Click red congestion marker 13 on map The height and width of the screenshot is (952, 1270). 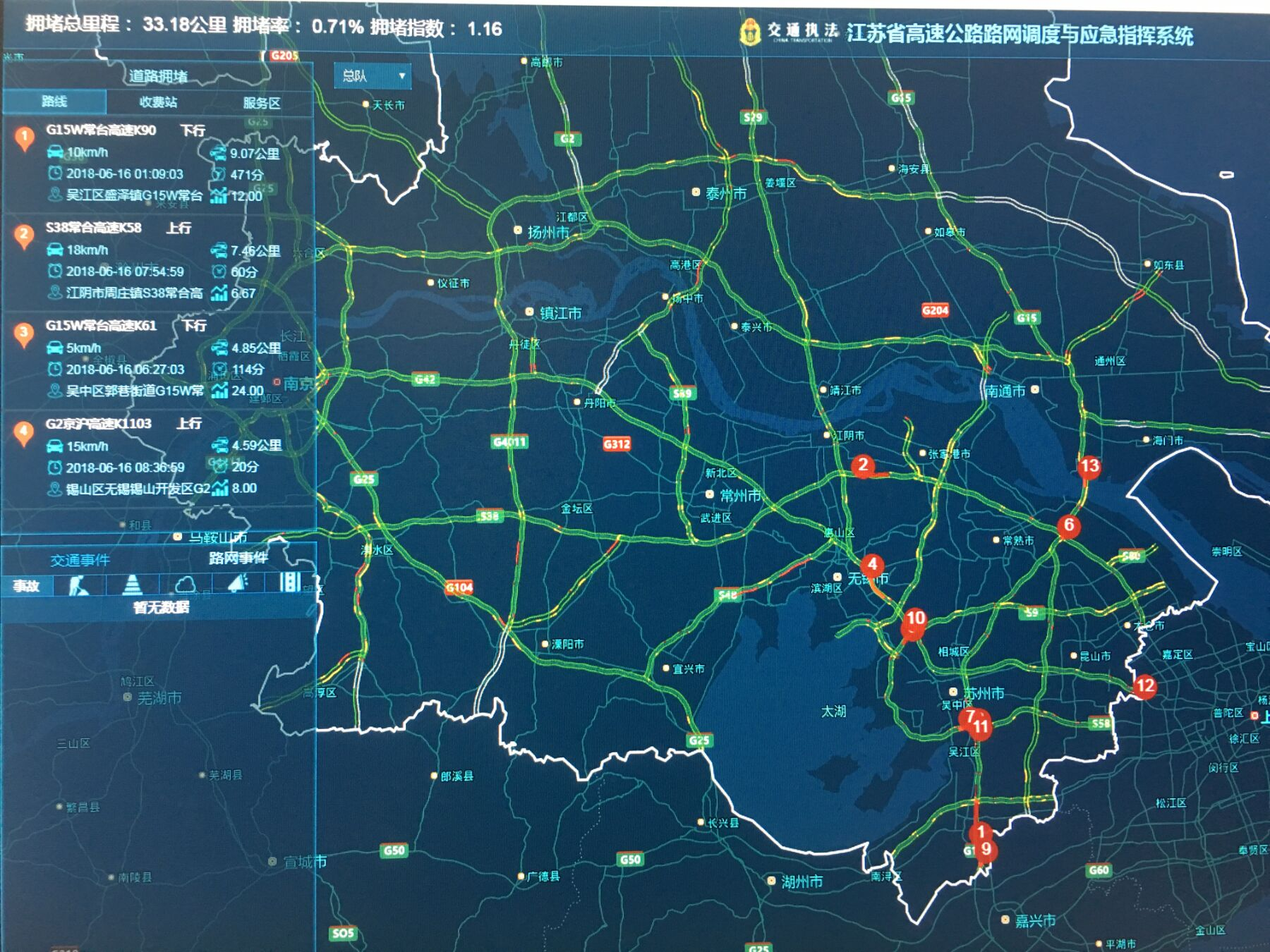pyautogui.click(x=1089, y=467)
